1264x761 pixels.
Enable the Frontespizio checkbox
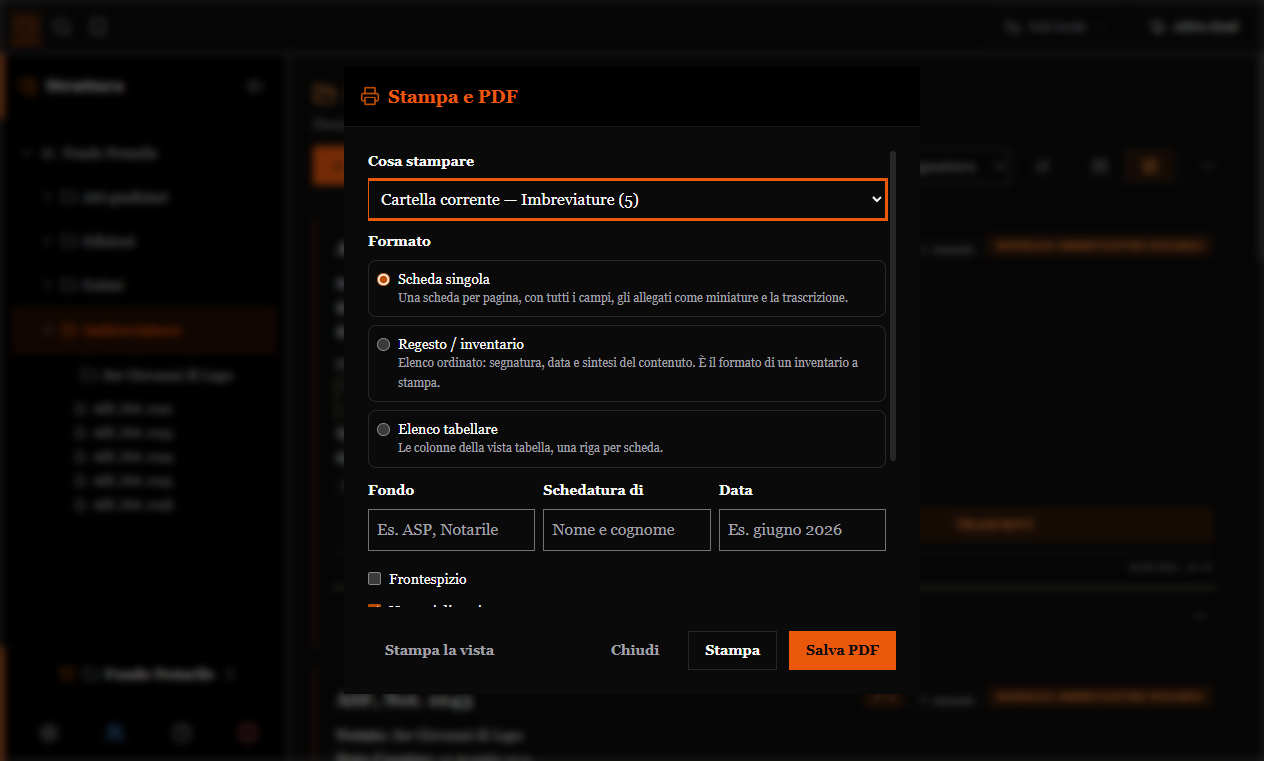[375, 579]
